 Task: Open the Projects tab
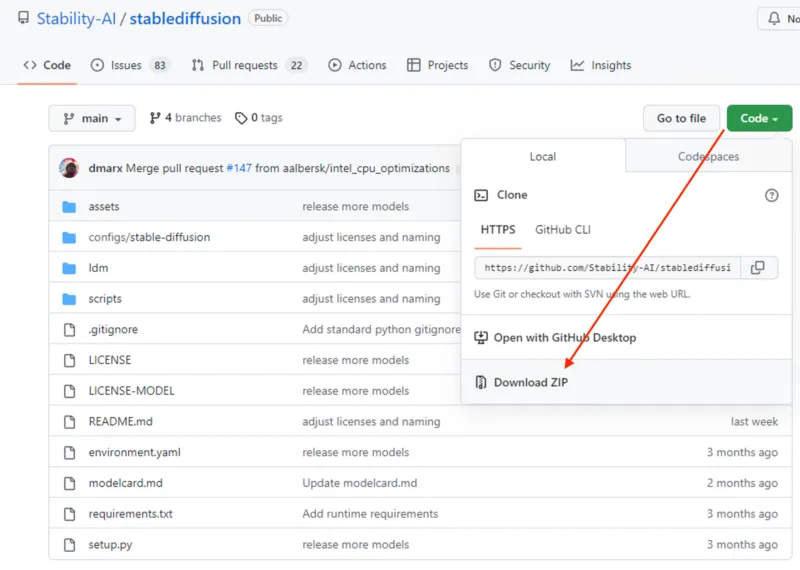click(x=438, y=65)
